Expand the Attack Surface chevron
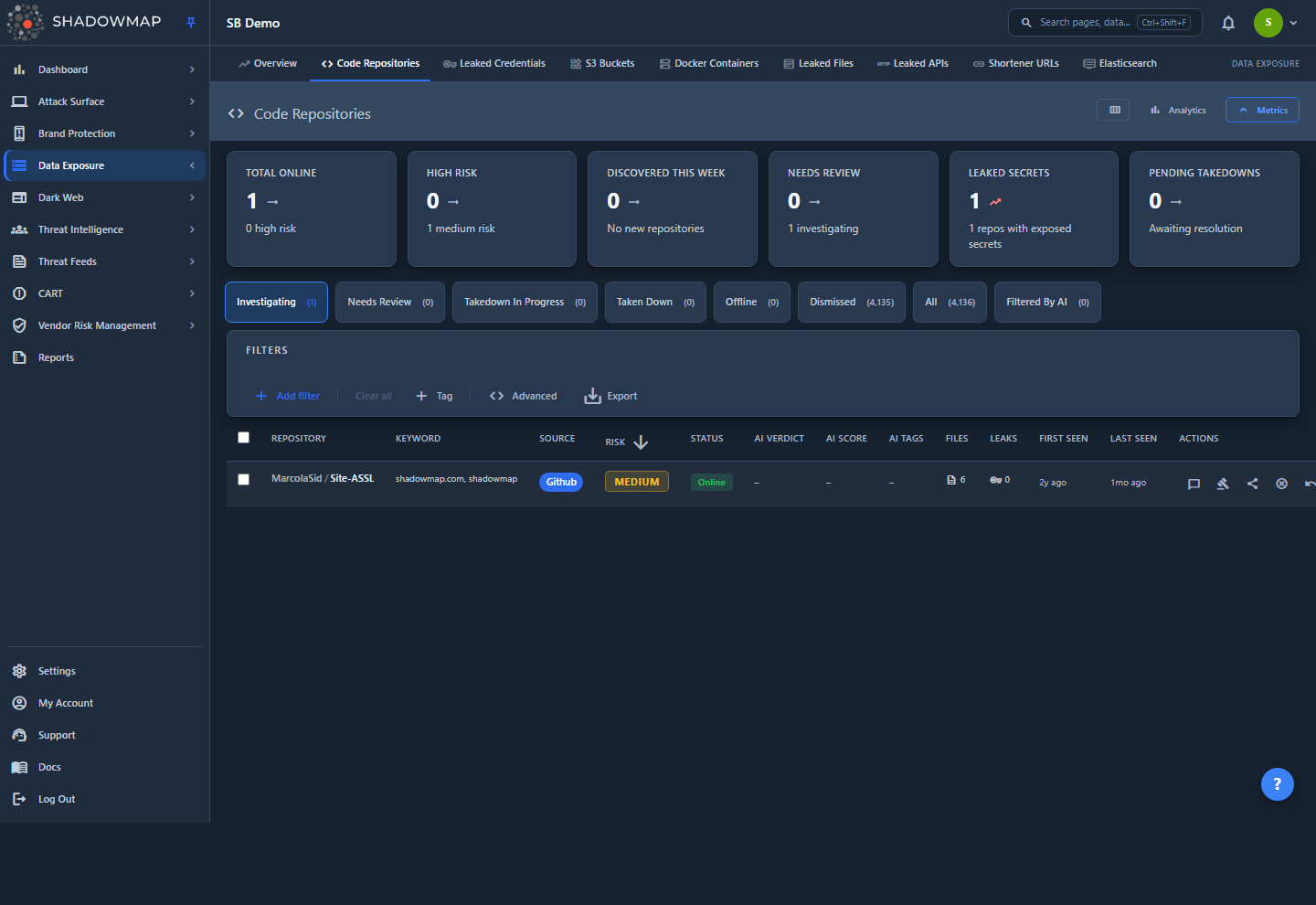1316x905 pixels. click(192, 101)
